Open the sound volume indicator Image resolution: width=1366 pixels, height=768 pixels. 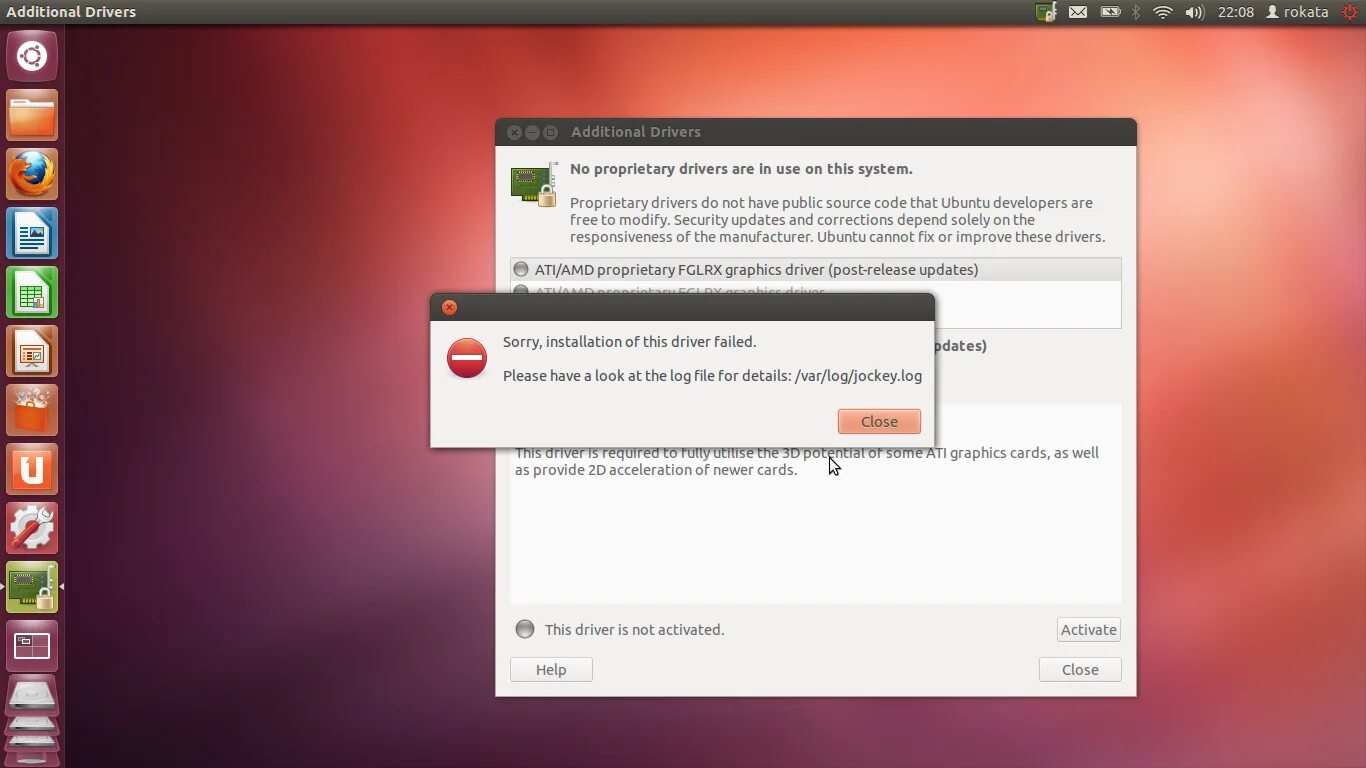[1194, 12]
